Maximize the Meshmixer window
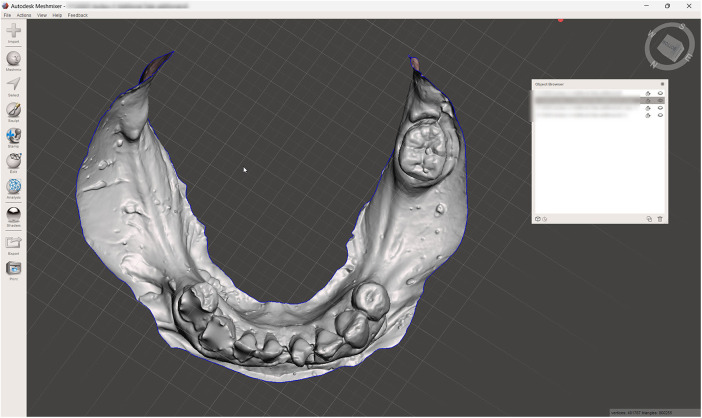Screen dimensions: 702x418 [x=667, y=6]
